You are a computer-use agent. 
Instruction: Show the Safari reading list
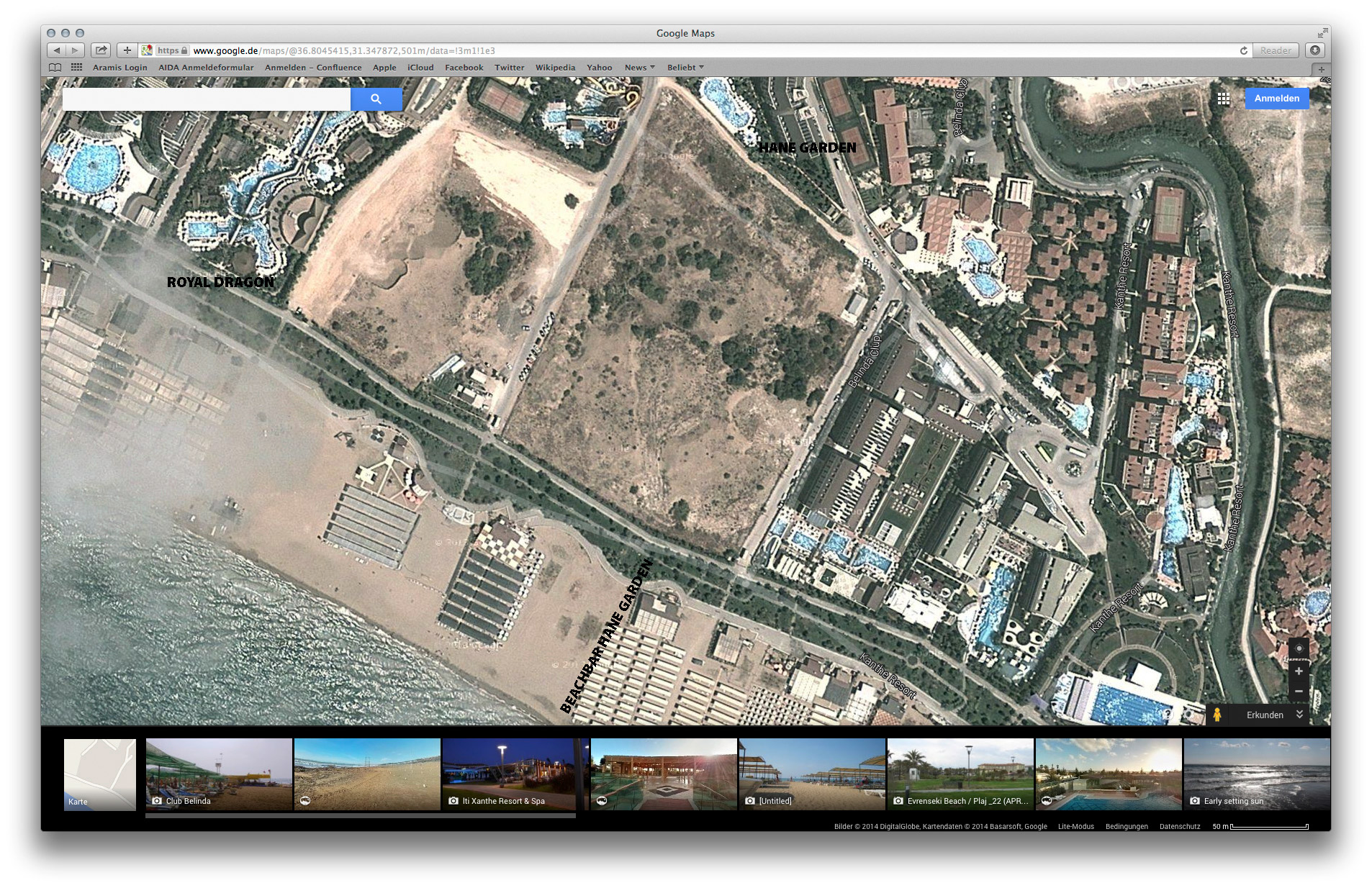coord(55,68)
